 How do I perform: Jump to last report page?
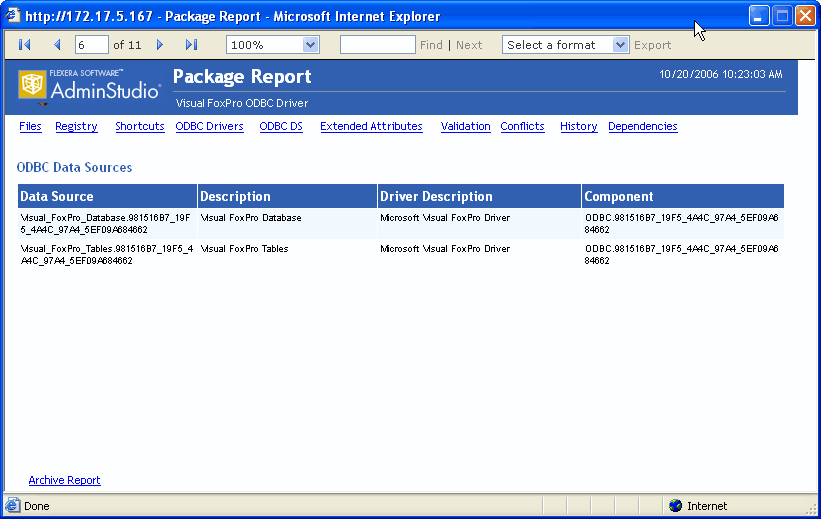[192, 45]
